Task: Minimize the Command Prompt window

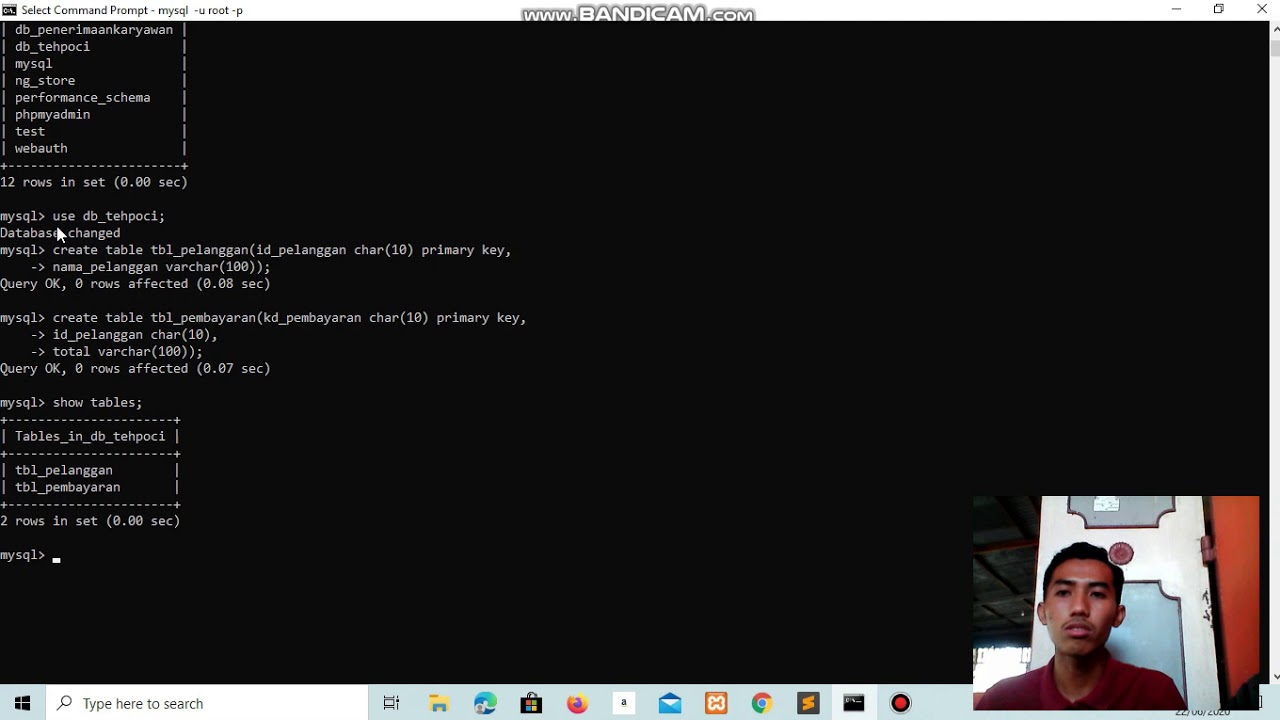Action: pos(1176,10)
